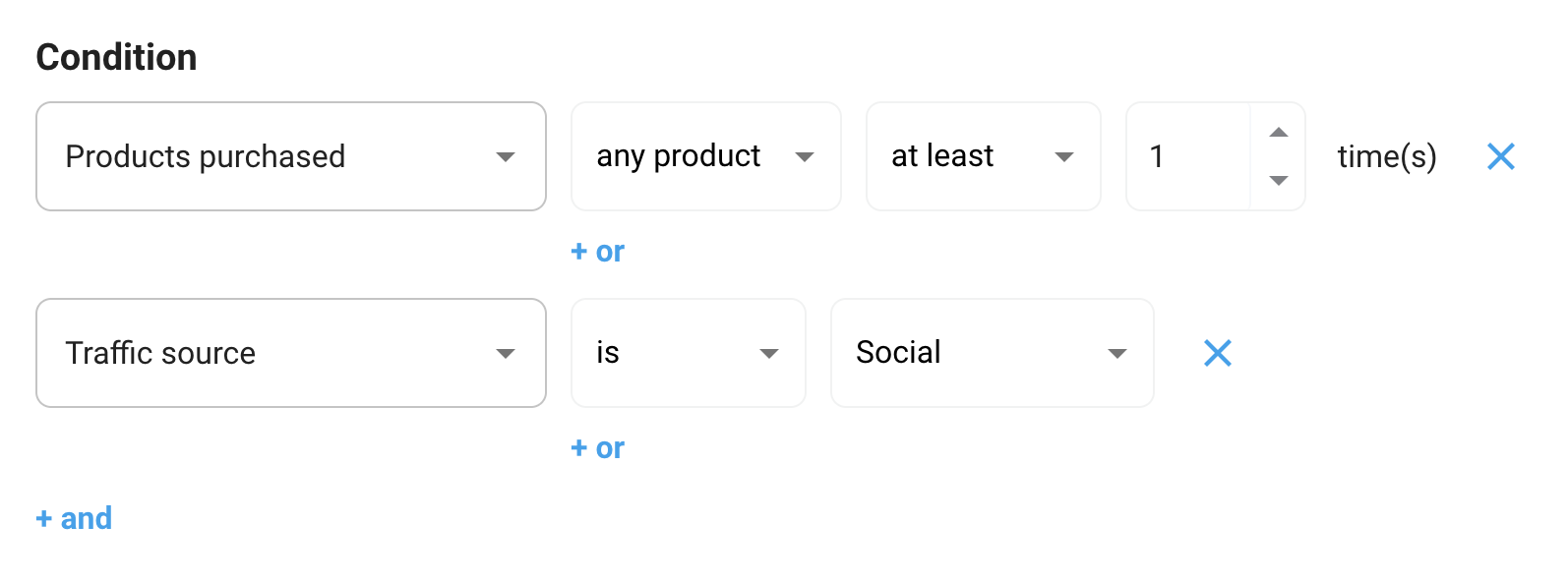Add or condition under Products purchased
Image resolution: width=1568 pixels, height=582 pixels.
click(x=597, y=252)
